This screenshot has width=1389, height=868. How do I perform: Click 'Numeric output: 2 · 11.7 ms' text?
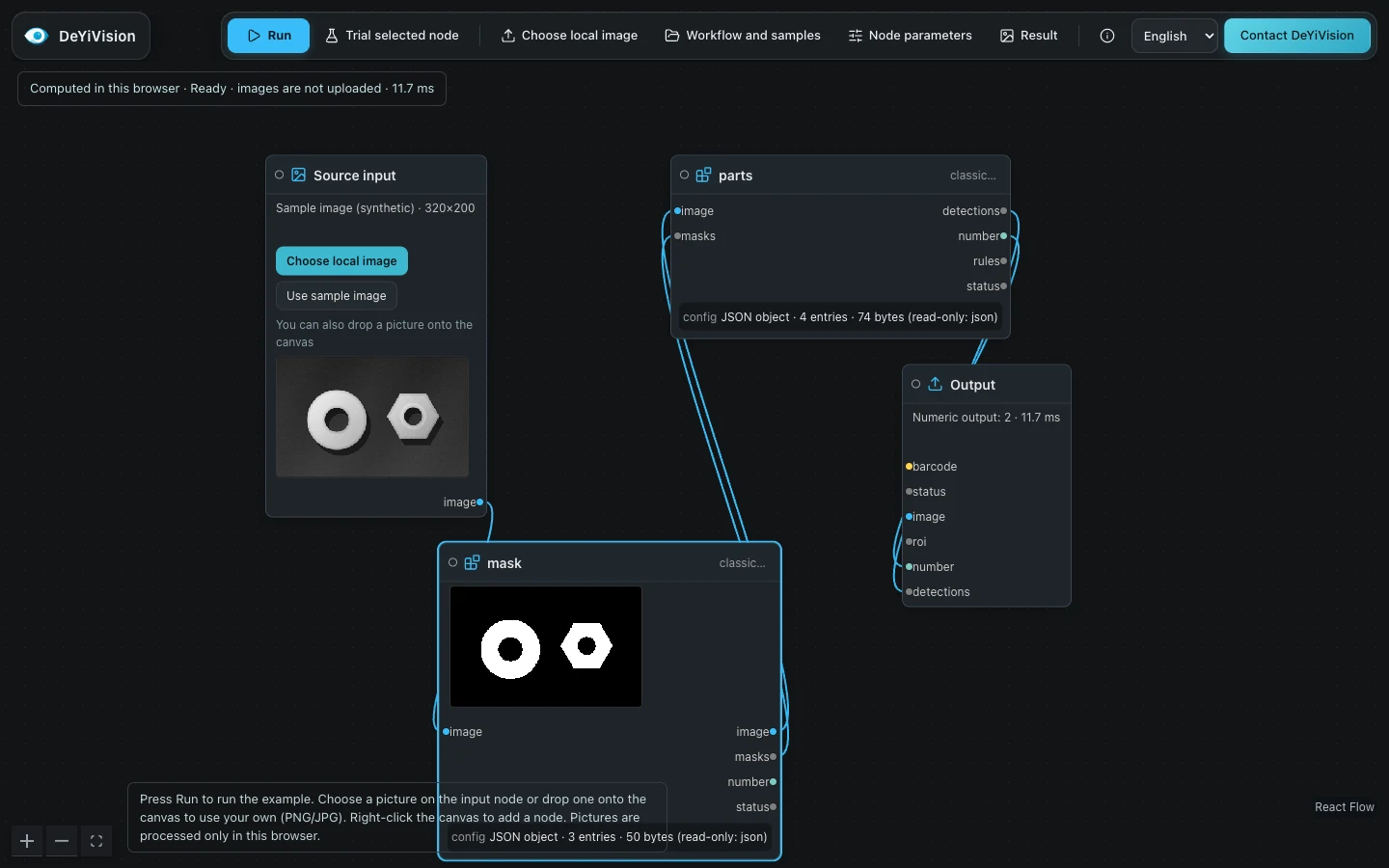click(986, 418)
